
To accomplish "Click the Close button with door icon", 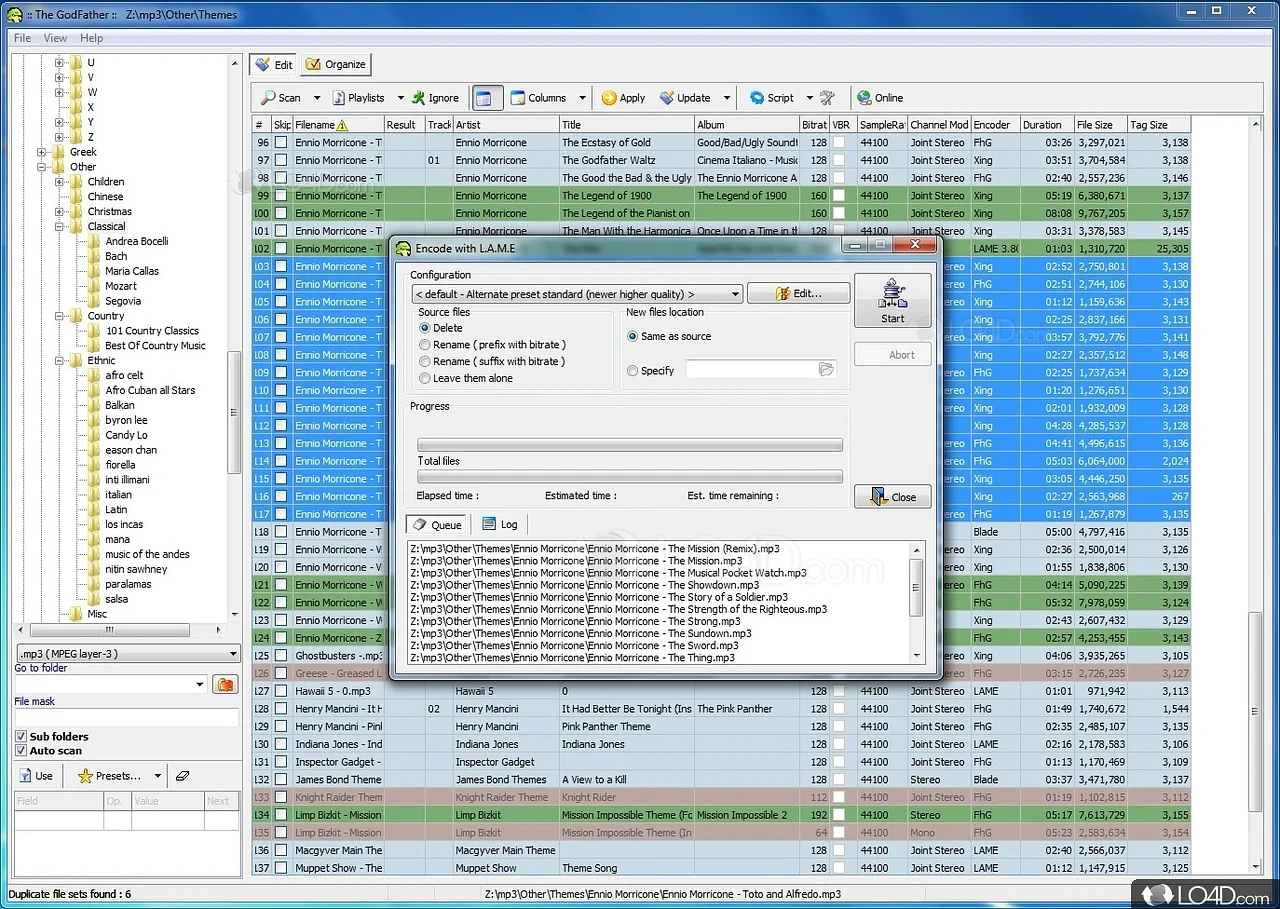I will (x=892, y=497).
